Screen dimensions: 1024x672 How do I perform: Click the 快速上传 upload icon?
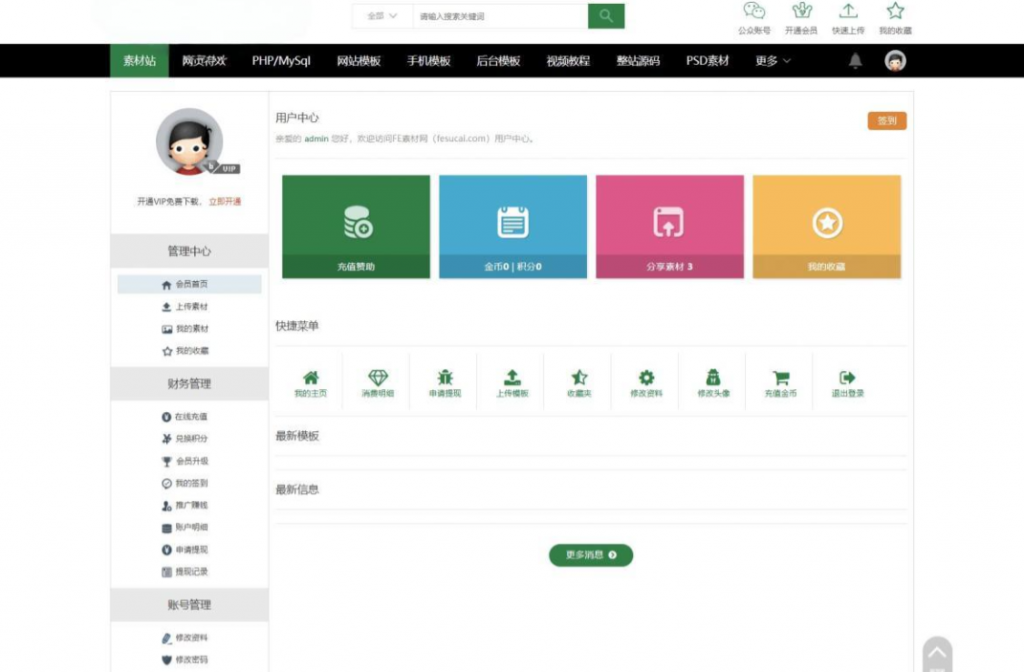click(848, 12)
